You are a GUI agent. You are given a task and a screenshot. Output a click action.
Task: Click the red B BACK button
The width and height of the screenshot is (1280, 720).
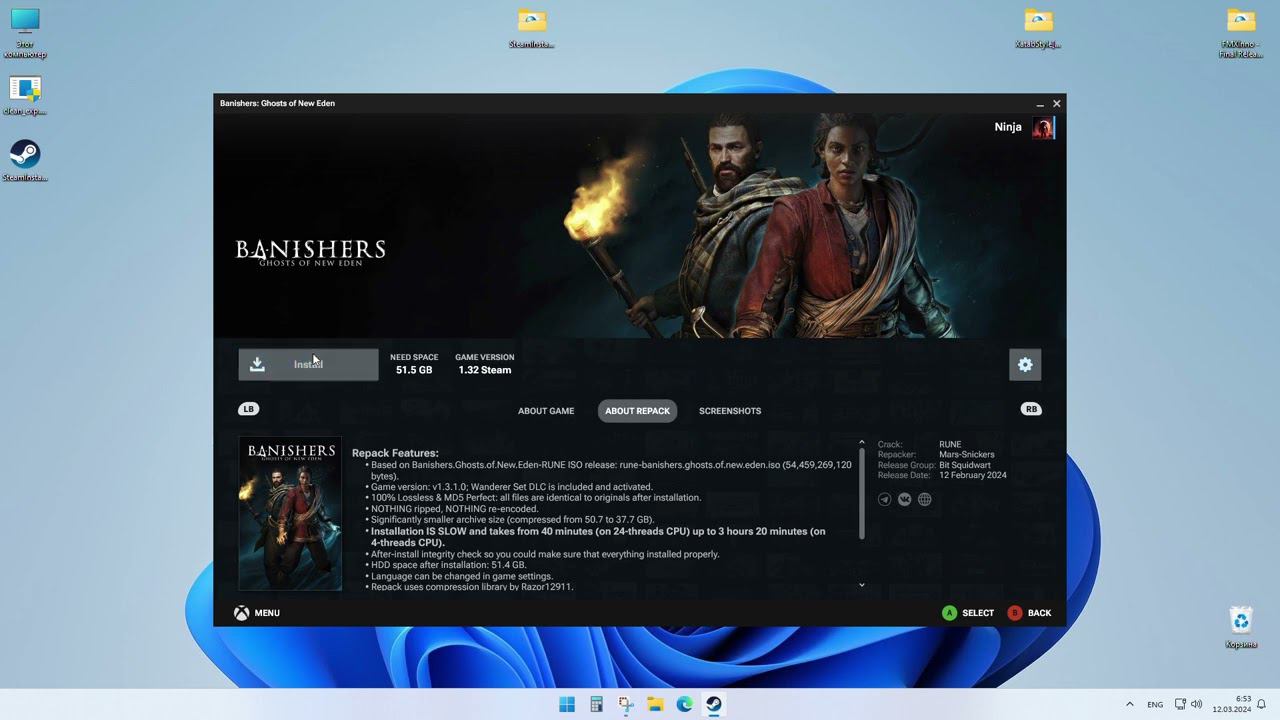tap(1030, 613)
